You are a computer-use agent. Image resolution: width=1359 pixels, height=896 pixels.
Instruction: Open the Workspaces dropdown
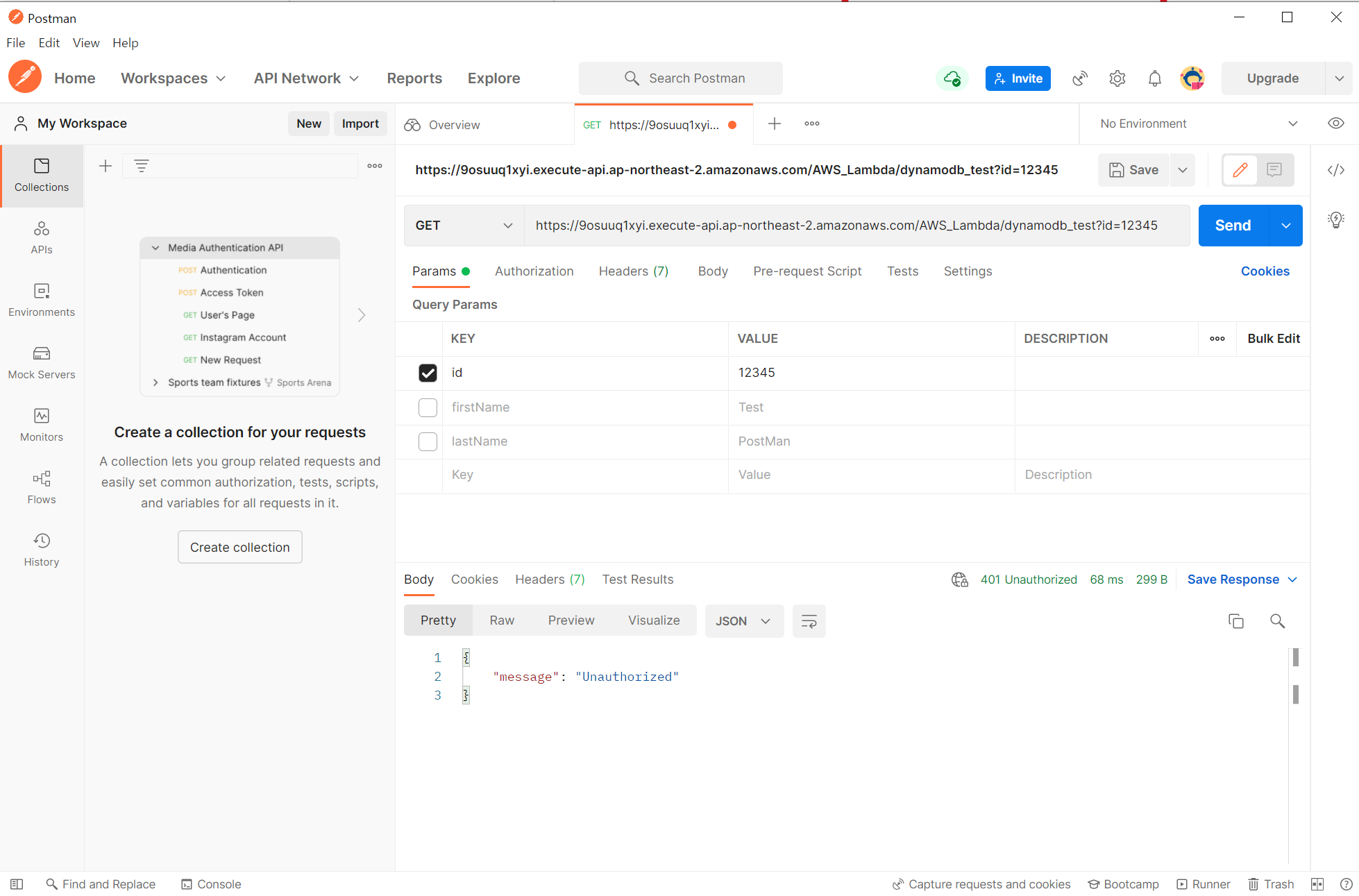click(174, 78)
